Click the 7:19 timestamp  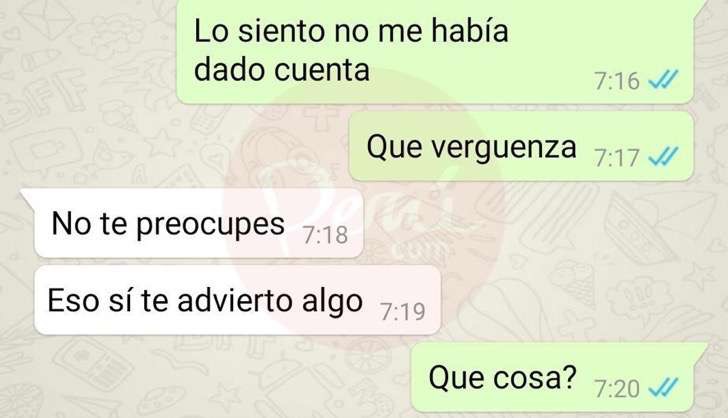point(403,312)
